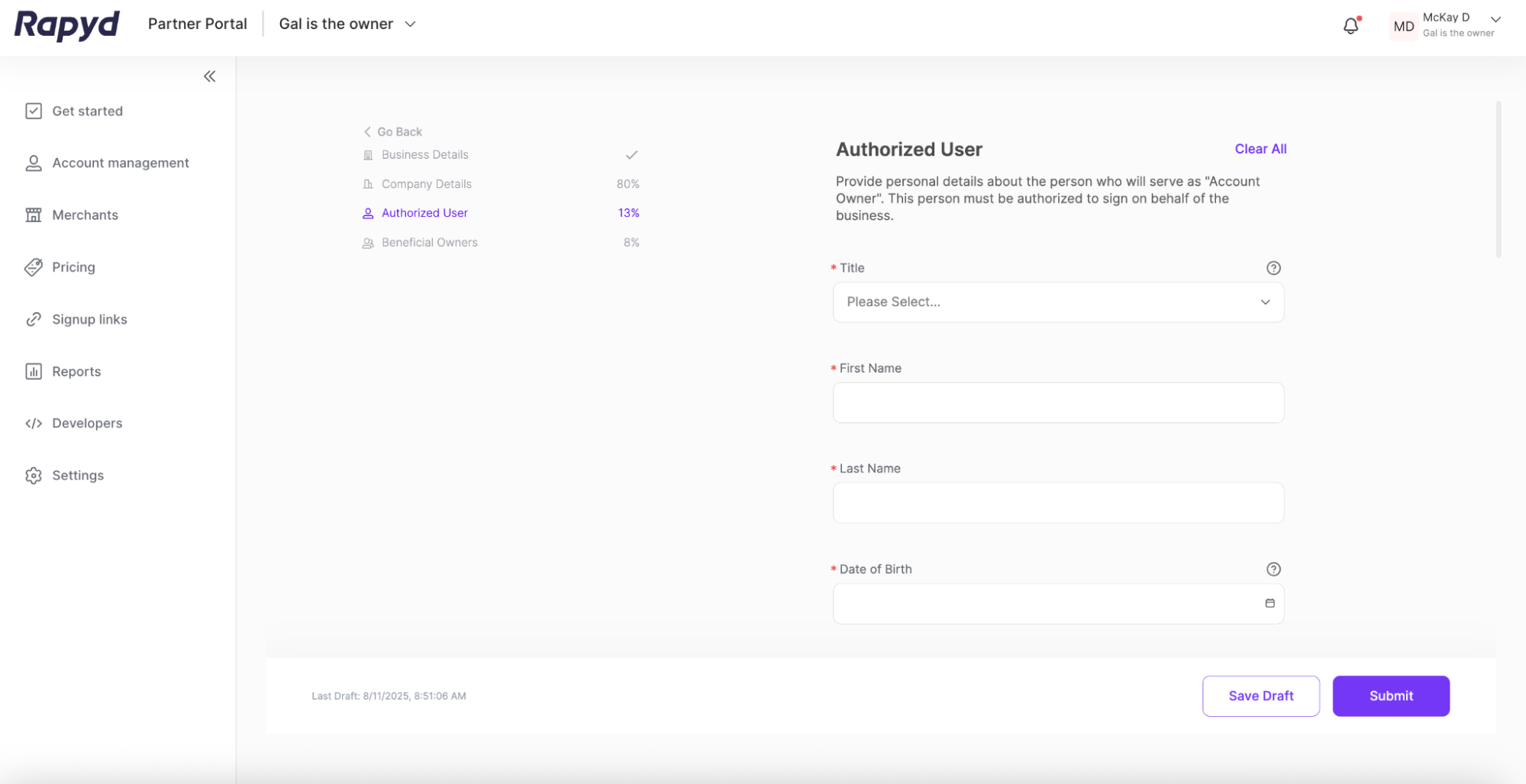Expand the 'Gal is the owner' account switcher
The height and width of the screenshot is (784, 1526).
(x=347, y=24)
